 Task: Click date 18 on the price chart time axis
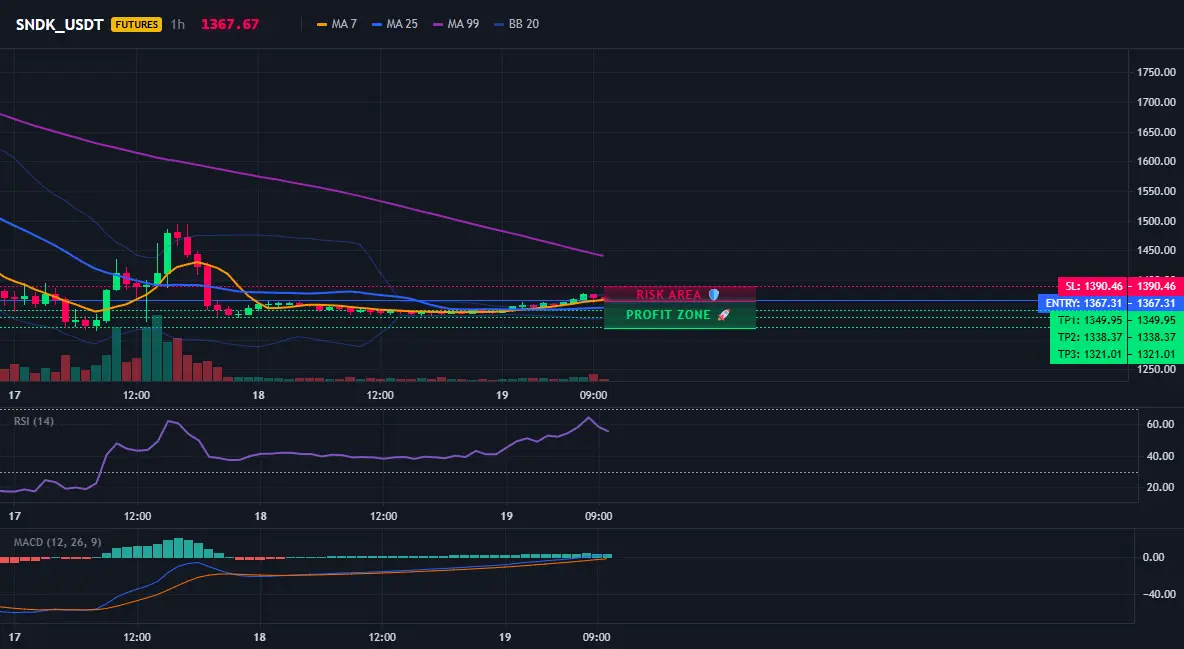click(258, 395)
